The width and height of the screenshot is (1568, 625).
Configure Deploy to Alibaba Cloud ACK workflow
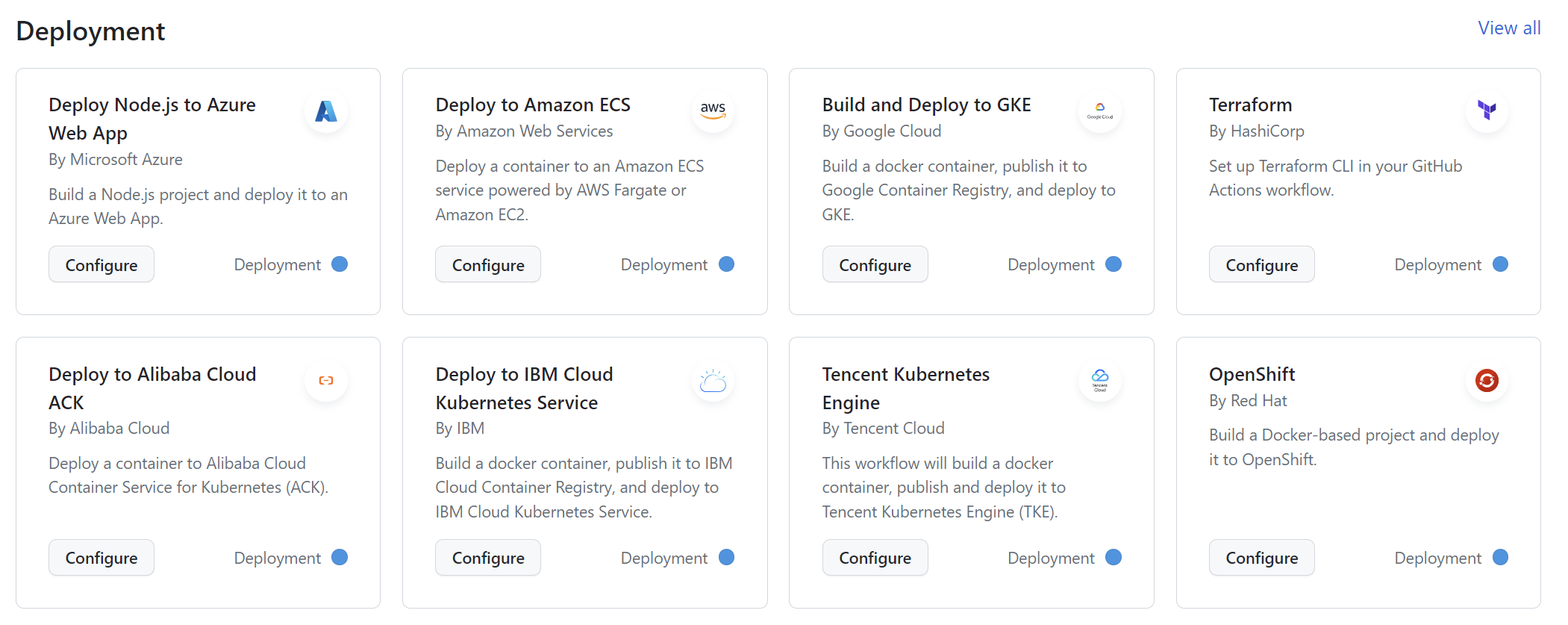[x=101, y=557]
